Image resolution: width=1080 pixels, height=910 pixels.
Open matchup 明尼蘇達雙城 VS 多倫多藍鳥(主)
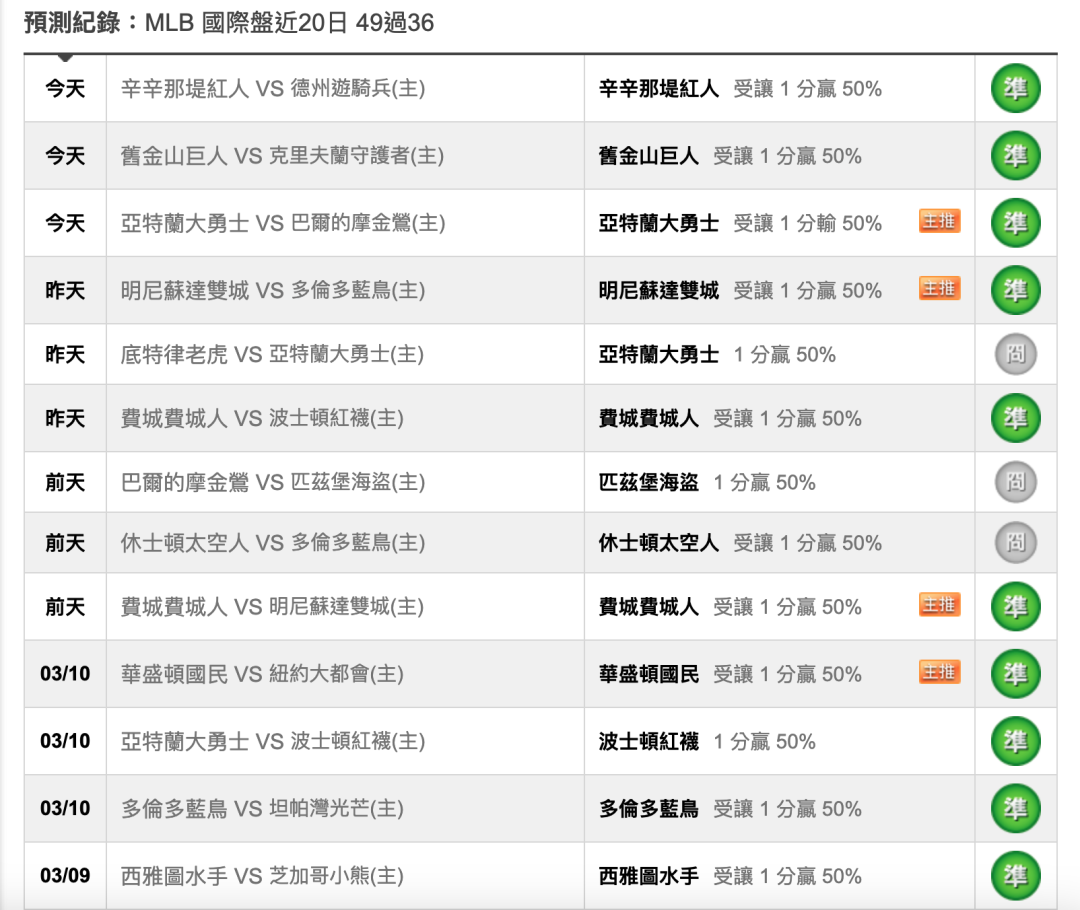[x=273, y=290]
